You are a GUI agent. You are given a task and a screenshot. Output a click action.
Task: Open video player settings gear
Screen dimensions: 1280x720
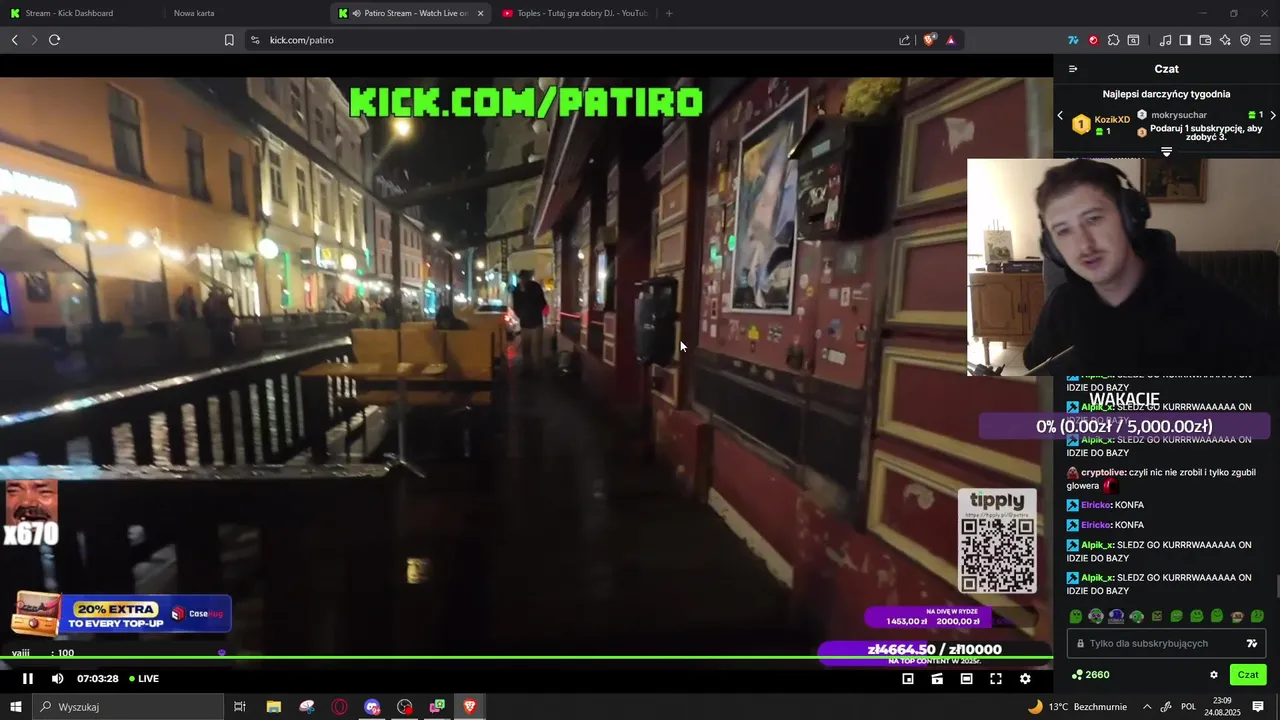coord(1025,679)
